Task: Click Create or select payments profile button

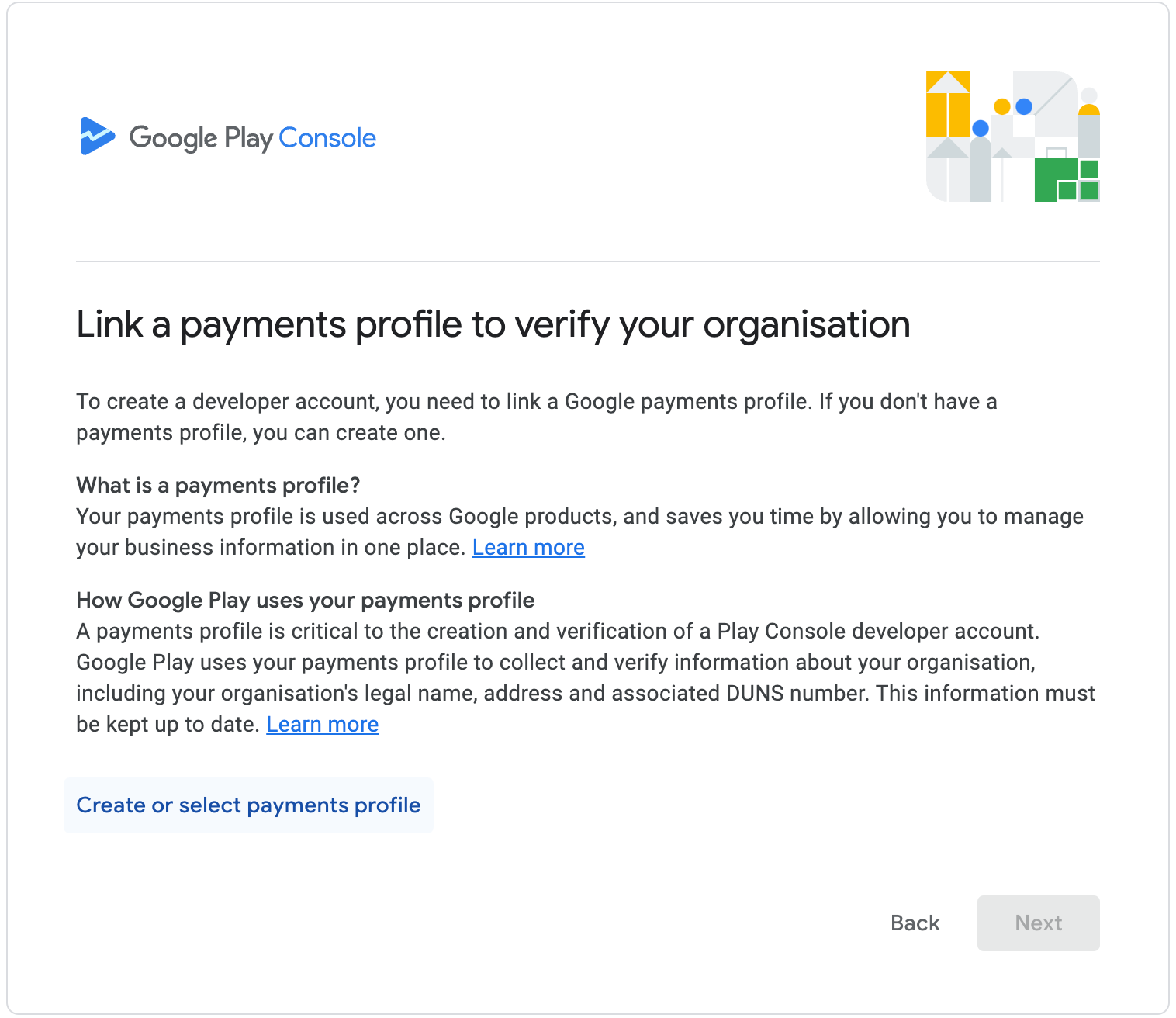Action: [248, 805]
